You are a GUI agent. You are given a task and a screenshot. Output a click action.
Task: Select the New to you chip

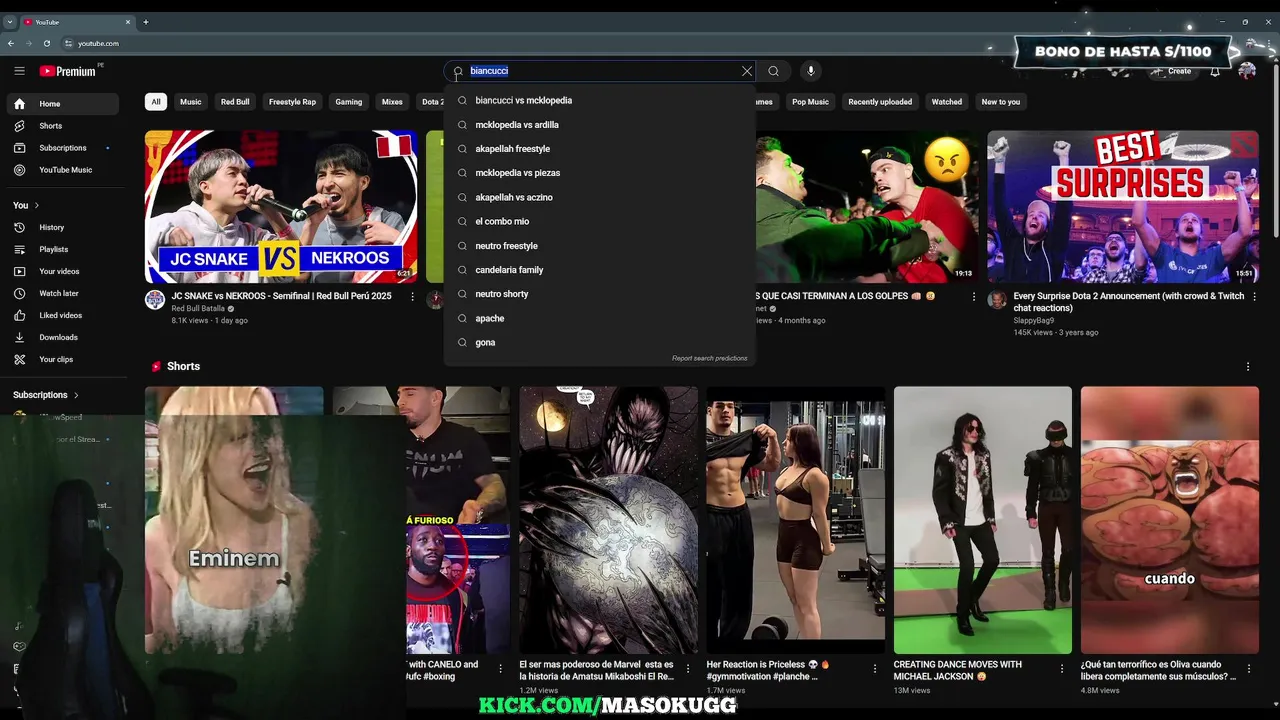pyautogui.click(x=1001, y=102)
